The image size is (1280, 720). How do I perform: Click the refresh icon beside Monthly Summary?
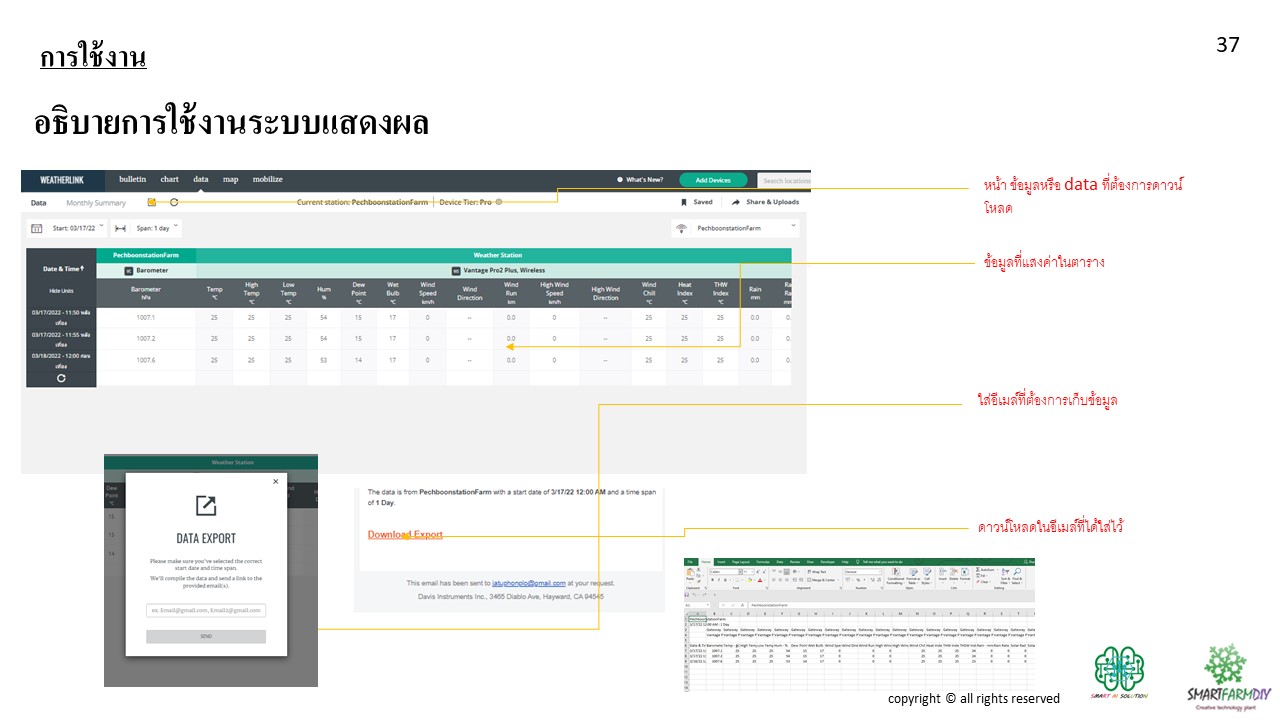[x=174, y=202]
